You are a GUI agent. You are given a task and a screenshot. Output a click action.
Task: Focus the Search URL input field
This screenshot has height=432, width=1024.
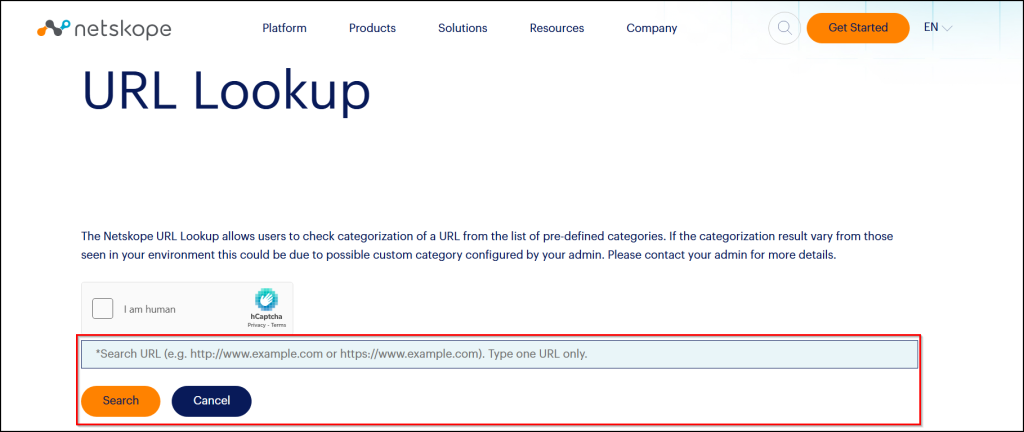click(498, 354)
